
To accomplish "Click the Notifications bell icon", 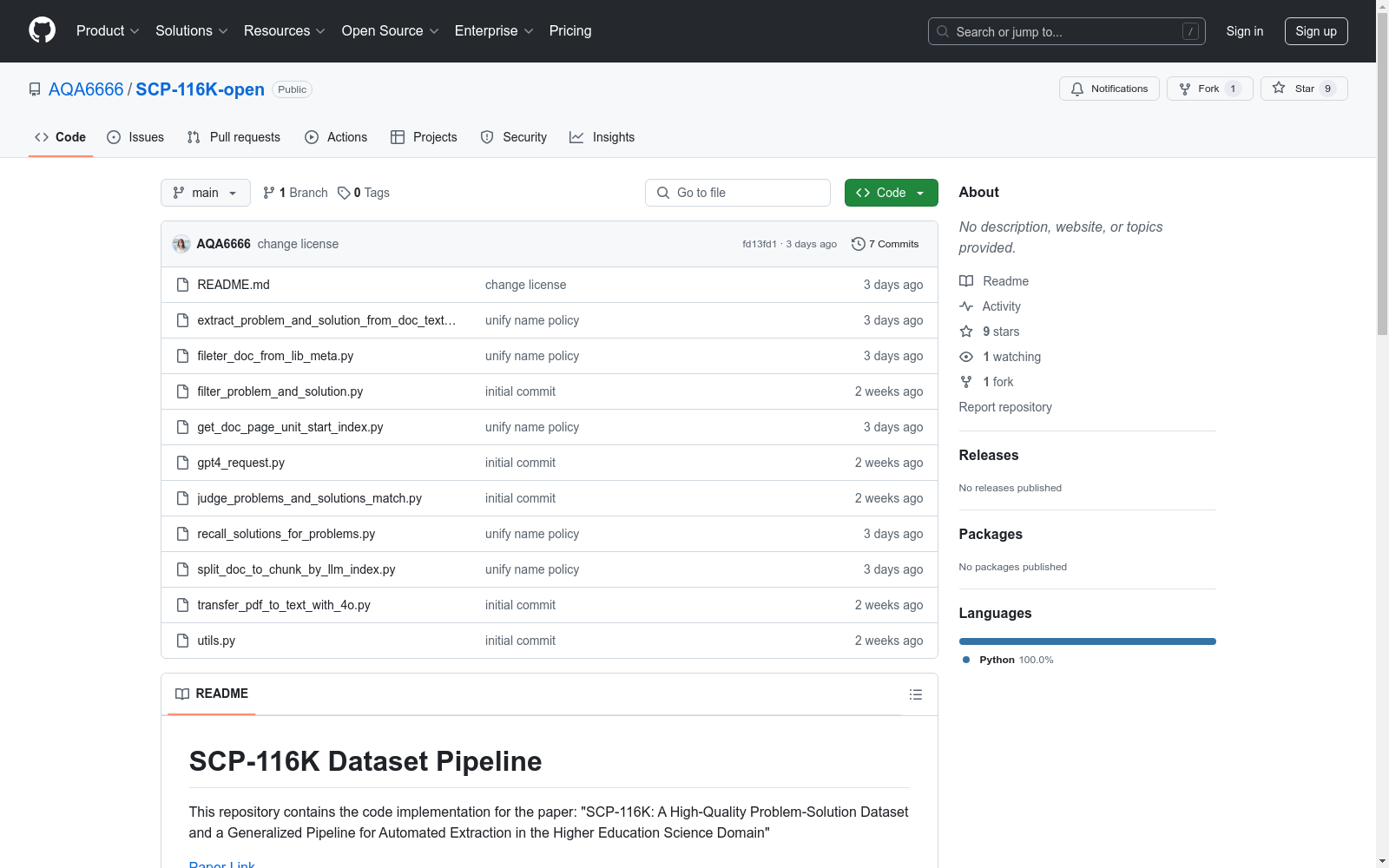I will [x=1077, y=89].
